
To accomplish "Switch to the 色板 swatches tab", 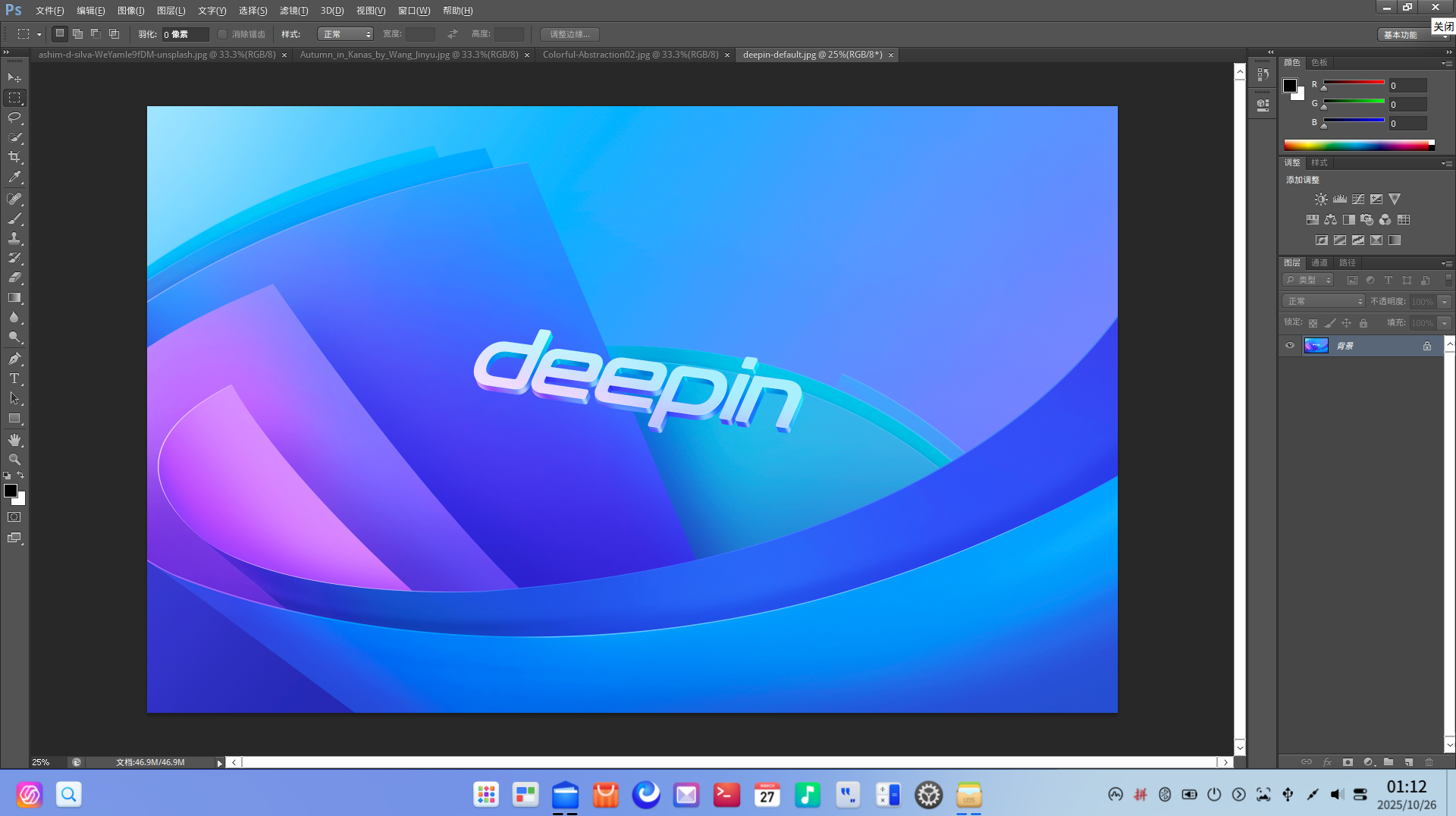I will 1319,62.
